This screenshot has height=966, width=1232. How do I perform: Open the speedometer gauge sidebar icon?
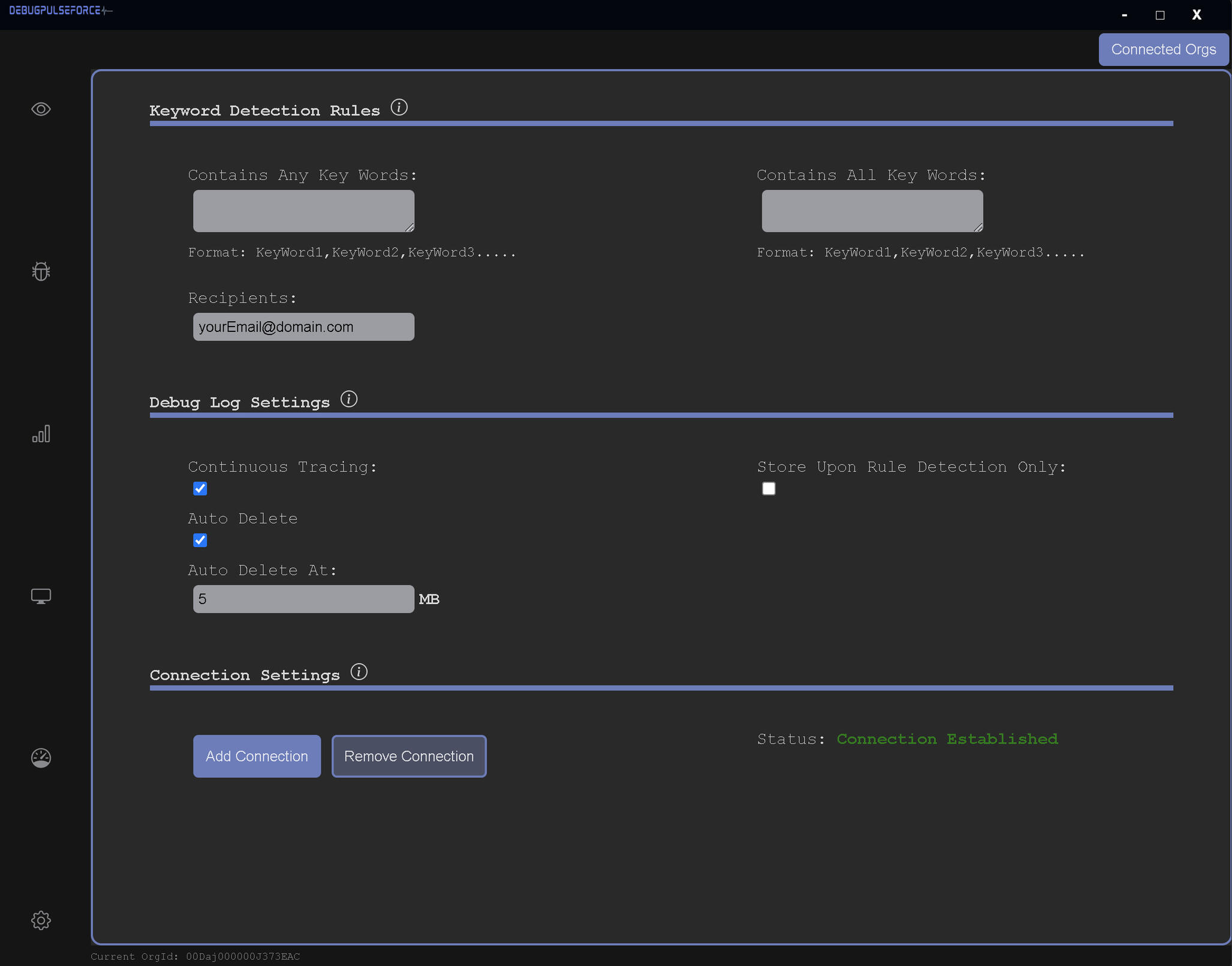tap(41, 758)
